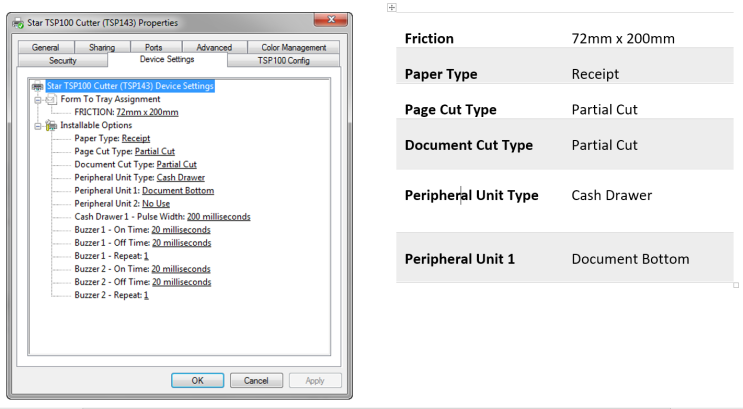Click the Cash Drawer 1 pulse width value
The width and height of the screenshot is (743, 409).
(218, 216)
